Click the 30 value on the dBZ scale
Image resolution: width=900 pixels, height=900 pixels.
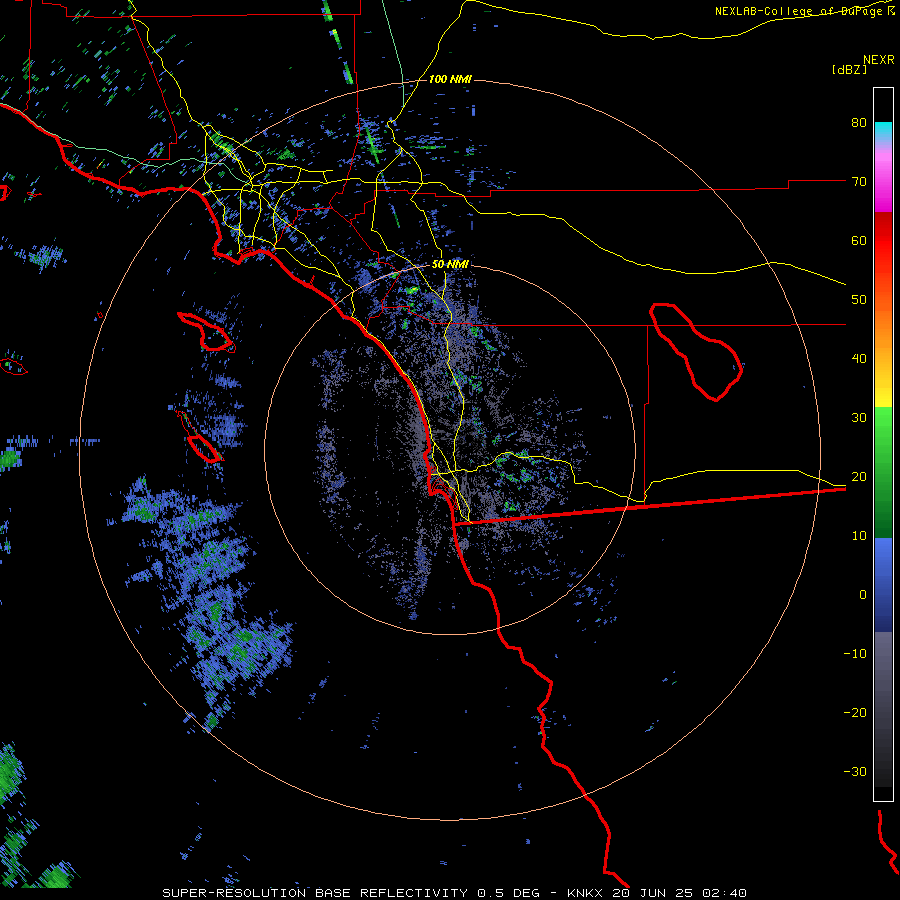pyautogui.click(x=859, y=418)
